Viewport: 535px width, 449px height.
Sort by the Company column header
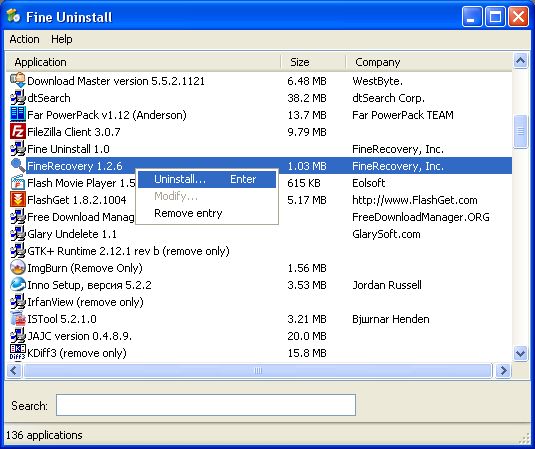(x=429, y=62)
